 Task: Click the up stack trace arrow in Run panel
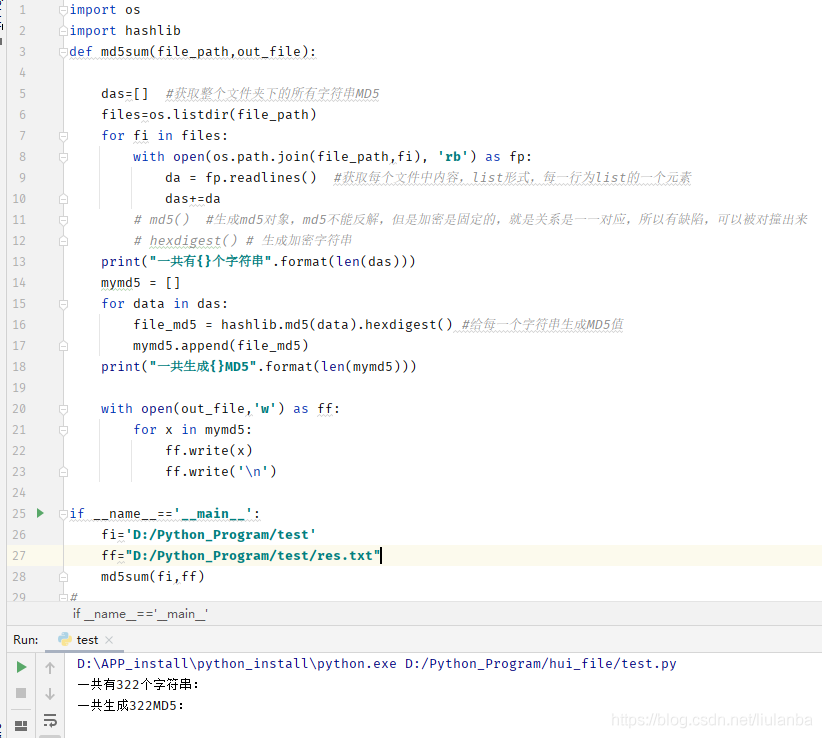click(50, 667)
